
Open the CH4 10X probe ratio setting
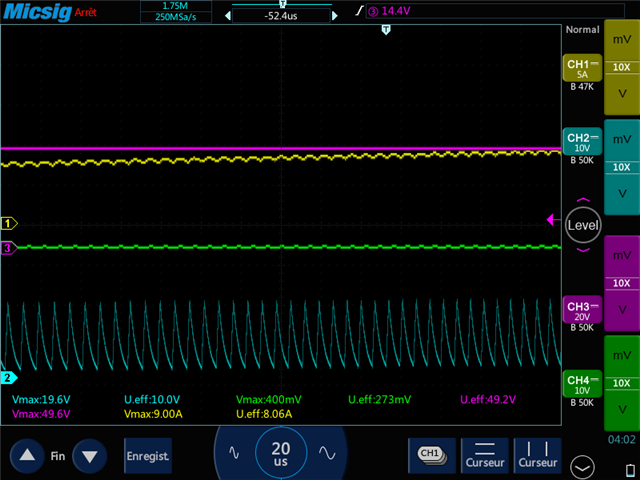point(622,383)
